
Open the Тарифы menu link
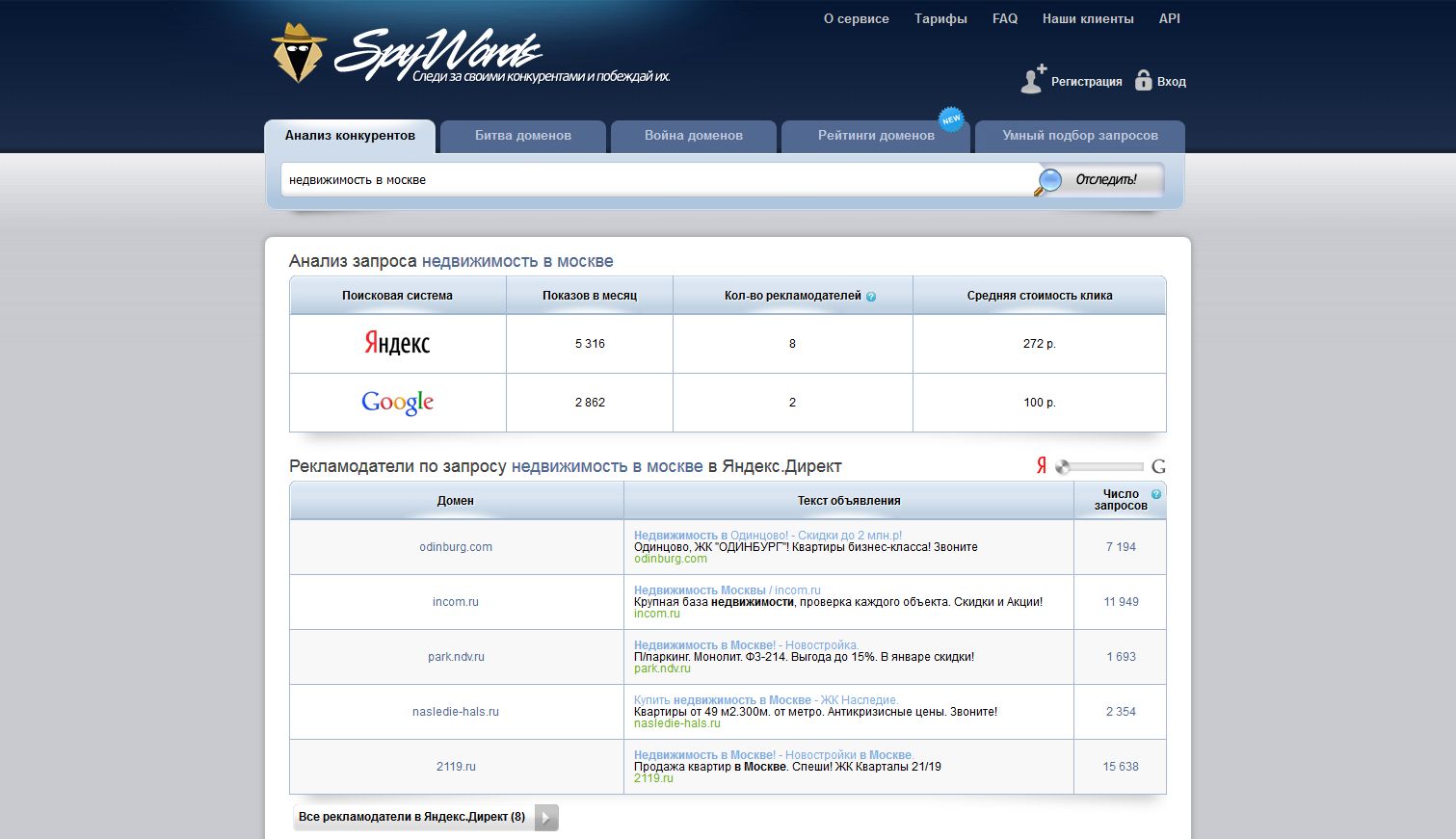point(940,18)
